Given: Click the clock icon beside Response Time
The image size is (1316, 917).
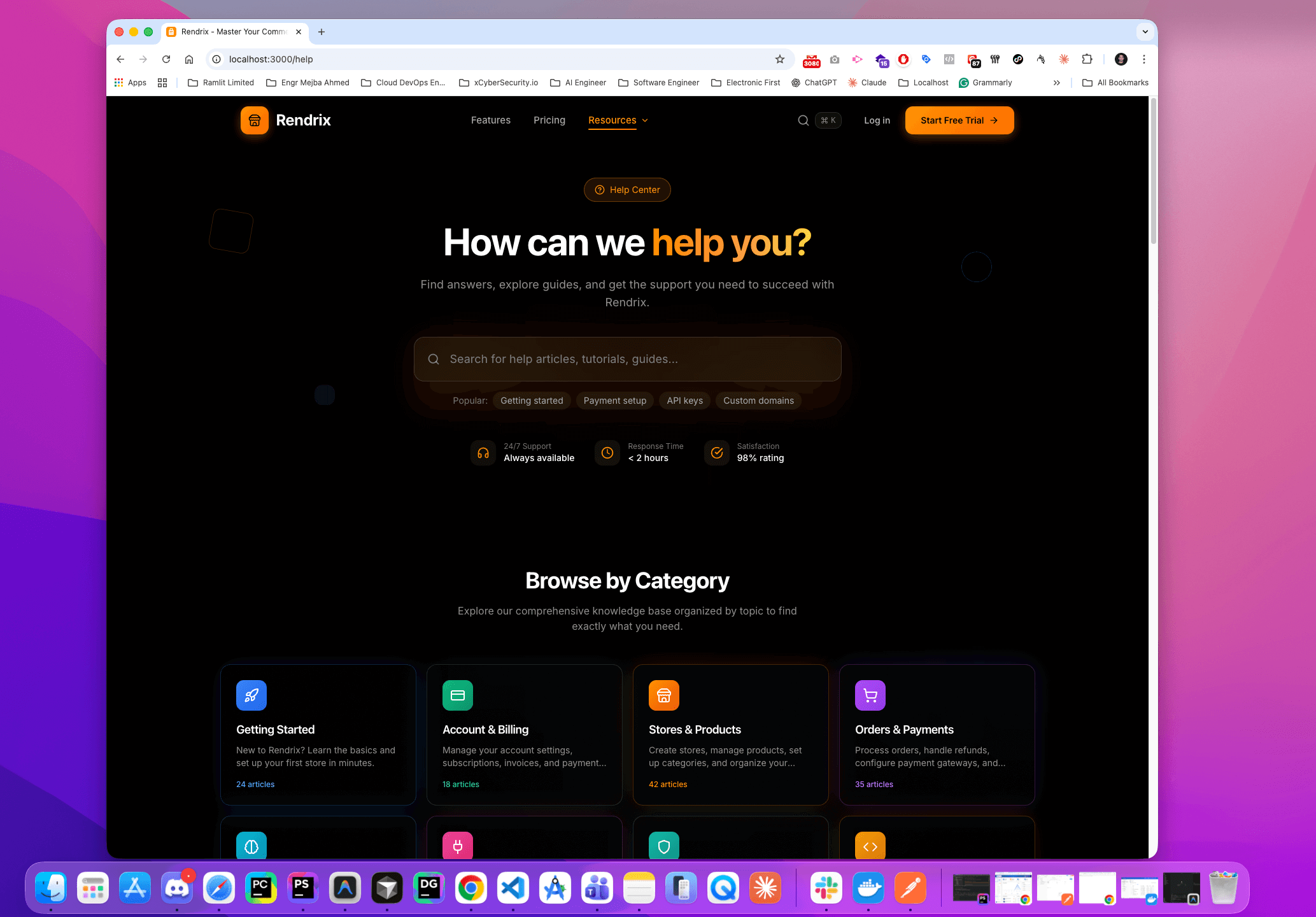Looking at the screenshot, I should [607, 453].
